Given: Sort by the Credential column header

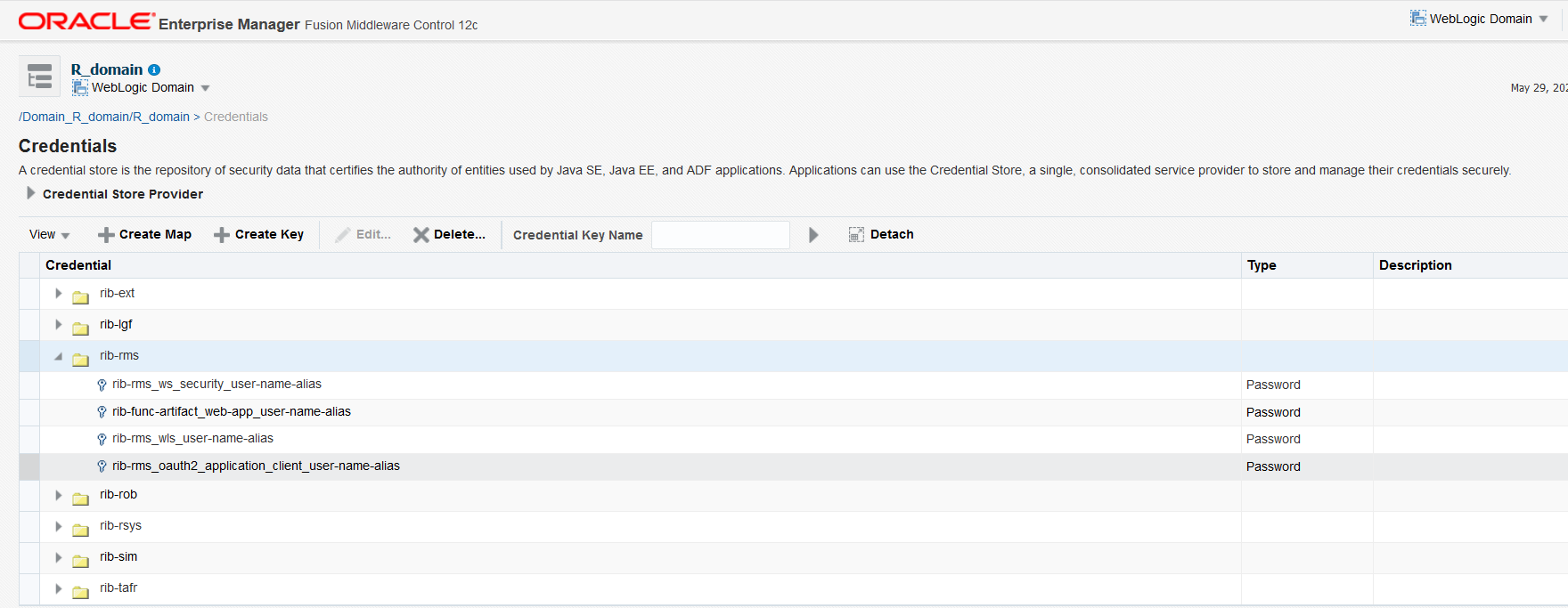Looking at the screenshot, I should (78, 265).
